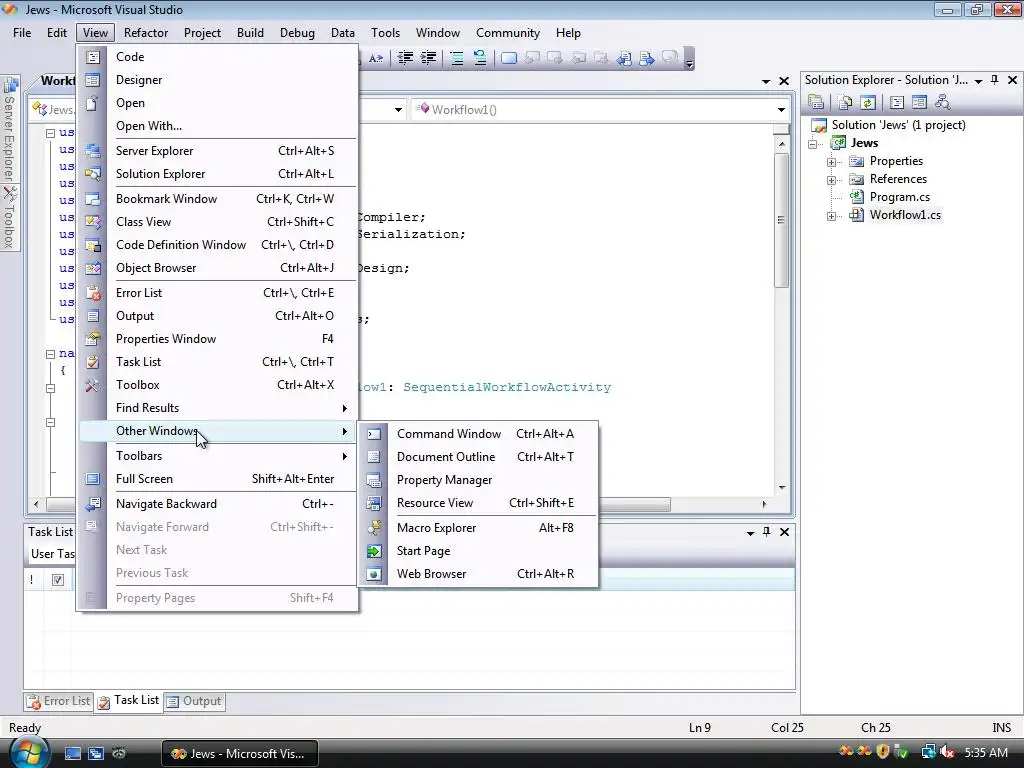Click the Command Window icon
The width and height of the screenshot is (1024, 768).
[374, 434]
